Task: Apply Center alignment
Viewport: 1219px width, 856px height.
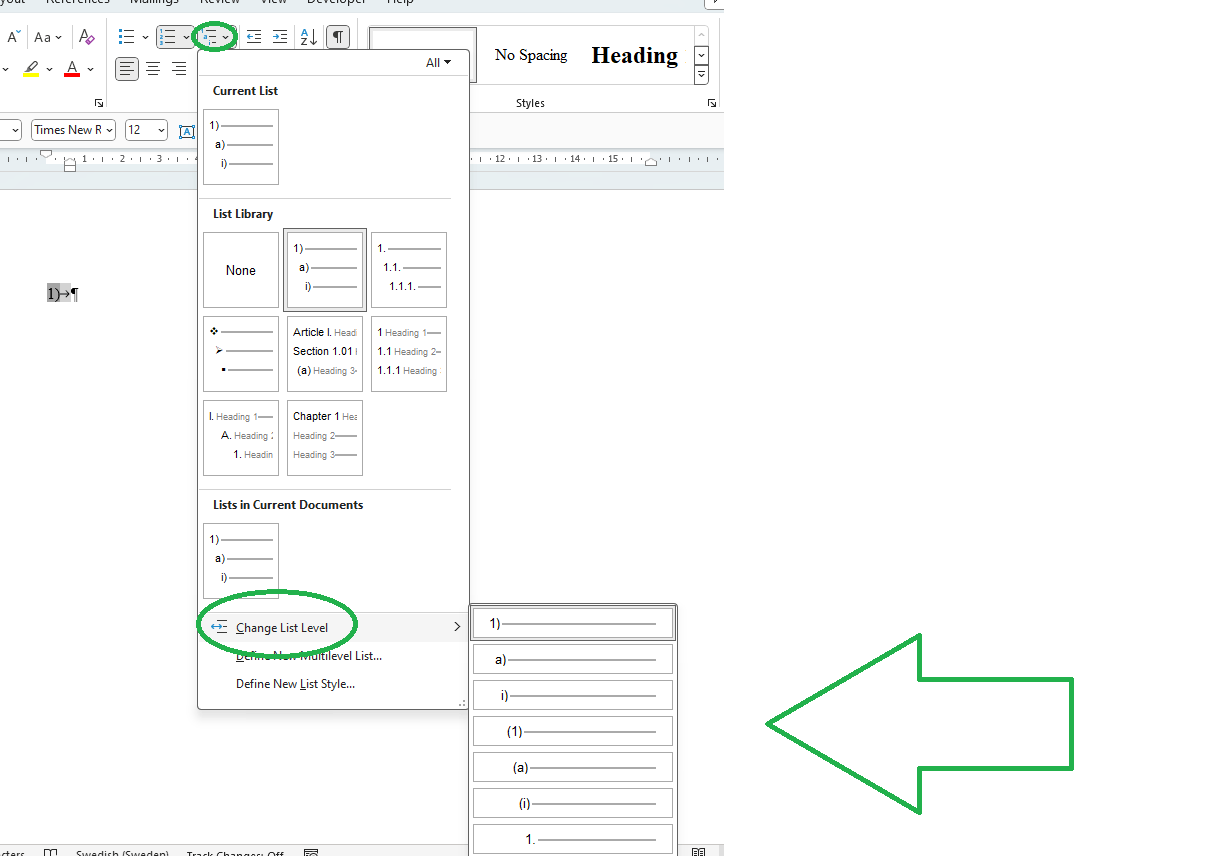Action: pos(152,68)
